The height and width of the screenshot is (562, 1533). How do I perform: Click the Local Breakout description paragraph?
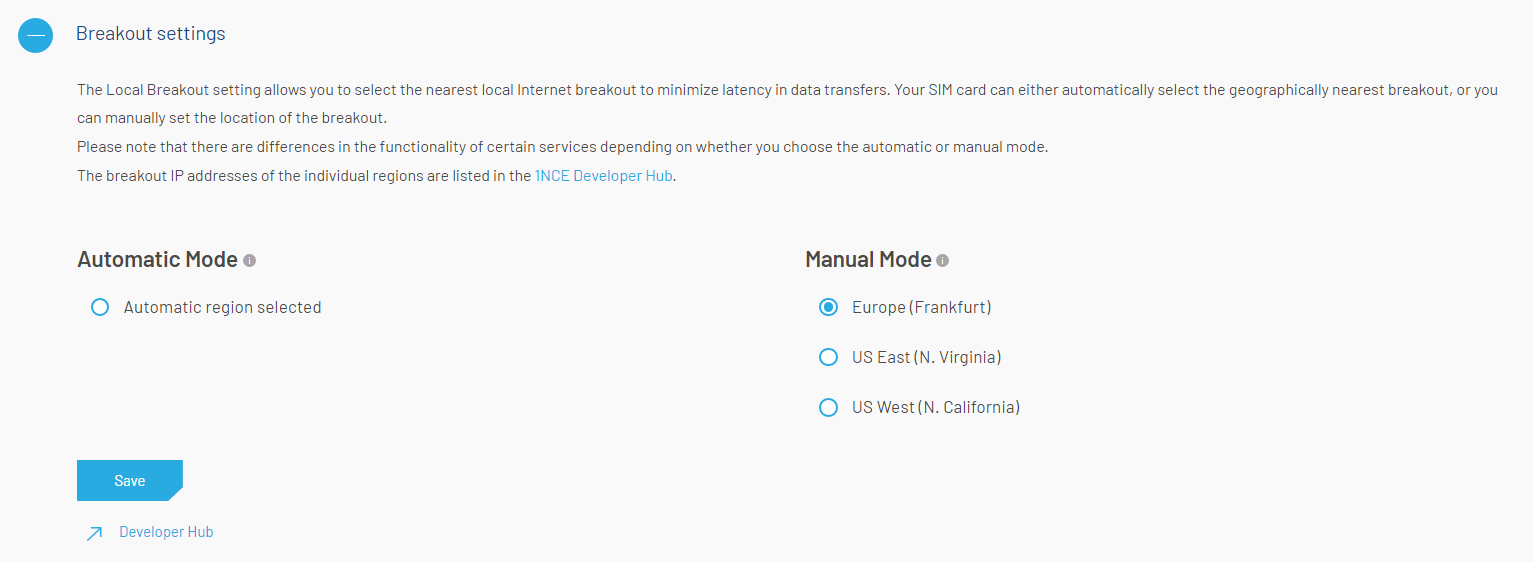[x=786, y=90]
